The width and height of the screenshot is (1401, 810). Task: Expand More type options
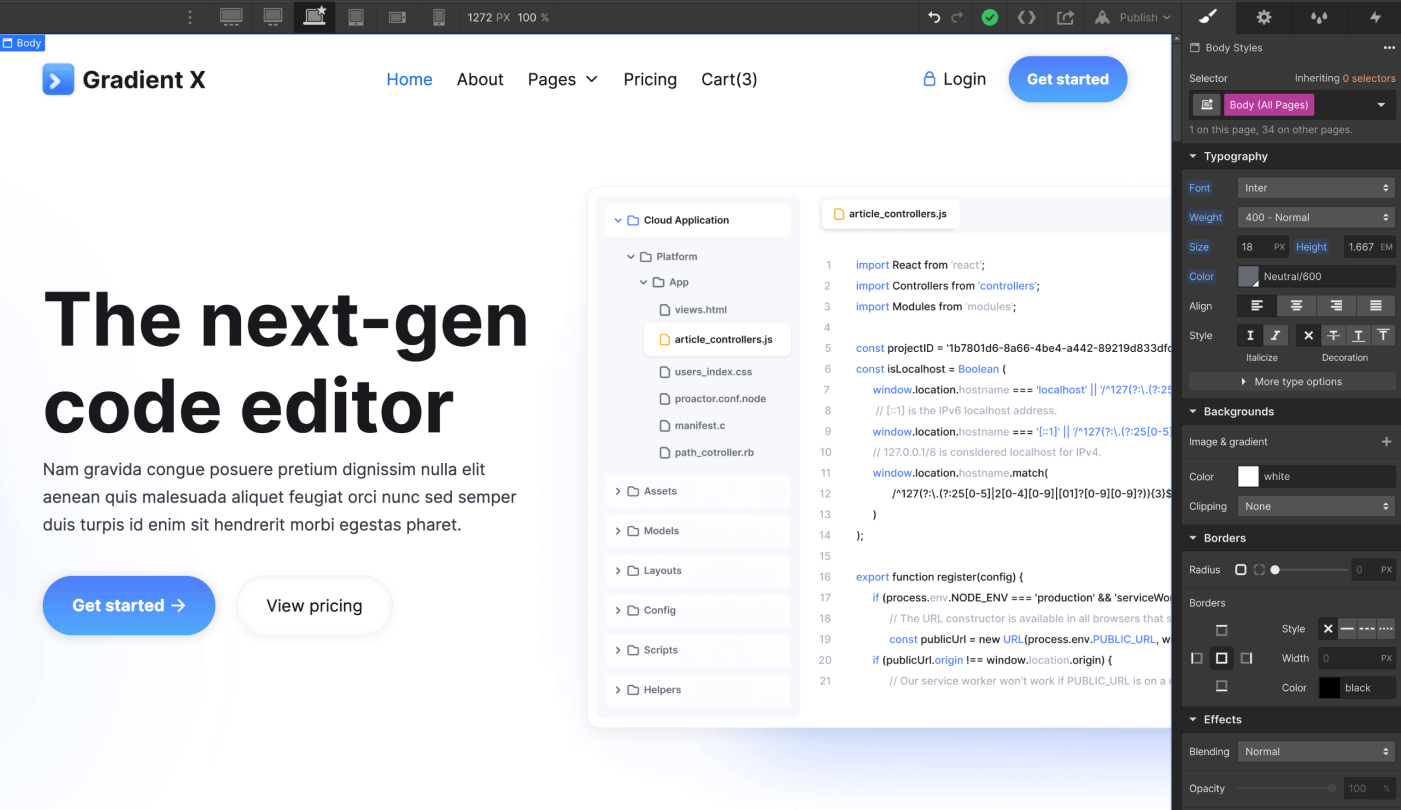click(1292, 381)
